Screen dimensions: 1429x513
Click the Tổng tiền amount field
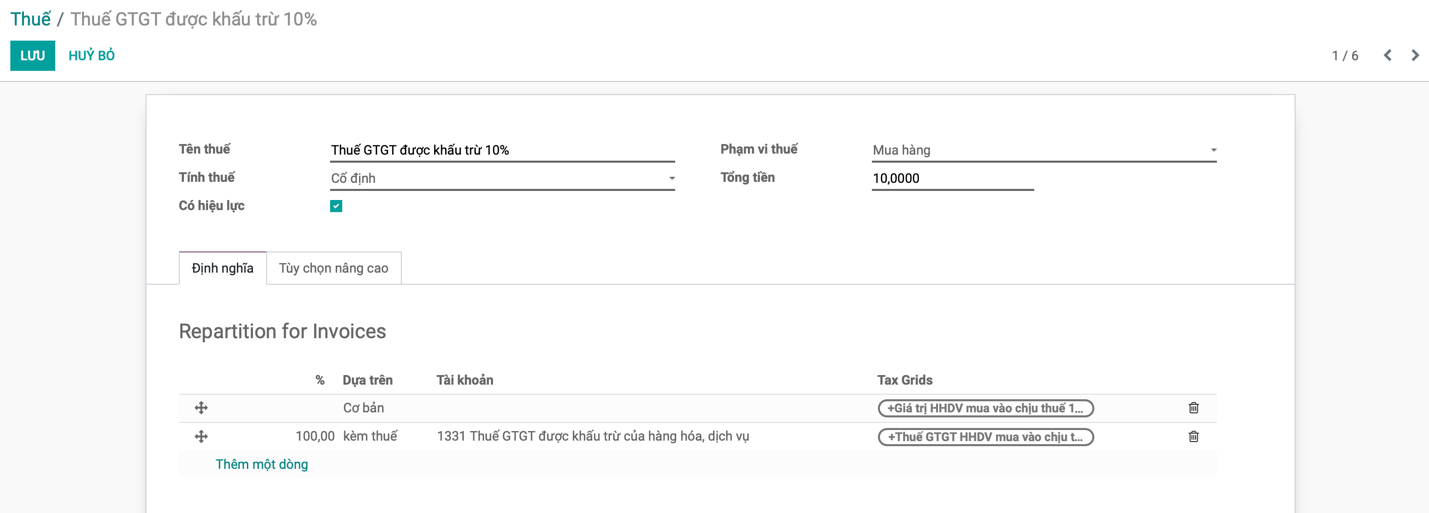coord(952,179)
